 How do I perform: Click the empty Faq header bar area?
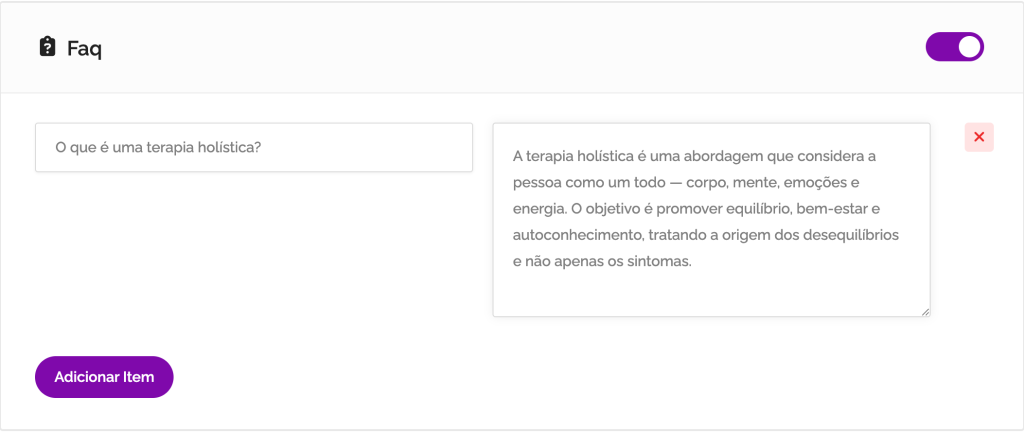pyautogui.click(x=500, y=47)
